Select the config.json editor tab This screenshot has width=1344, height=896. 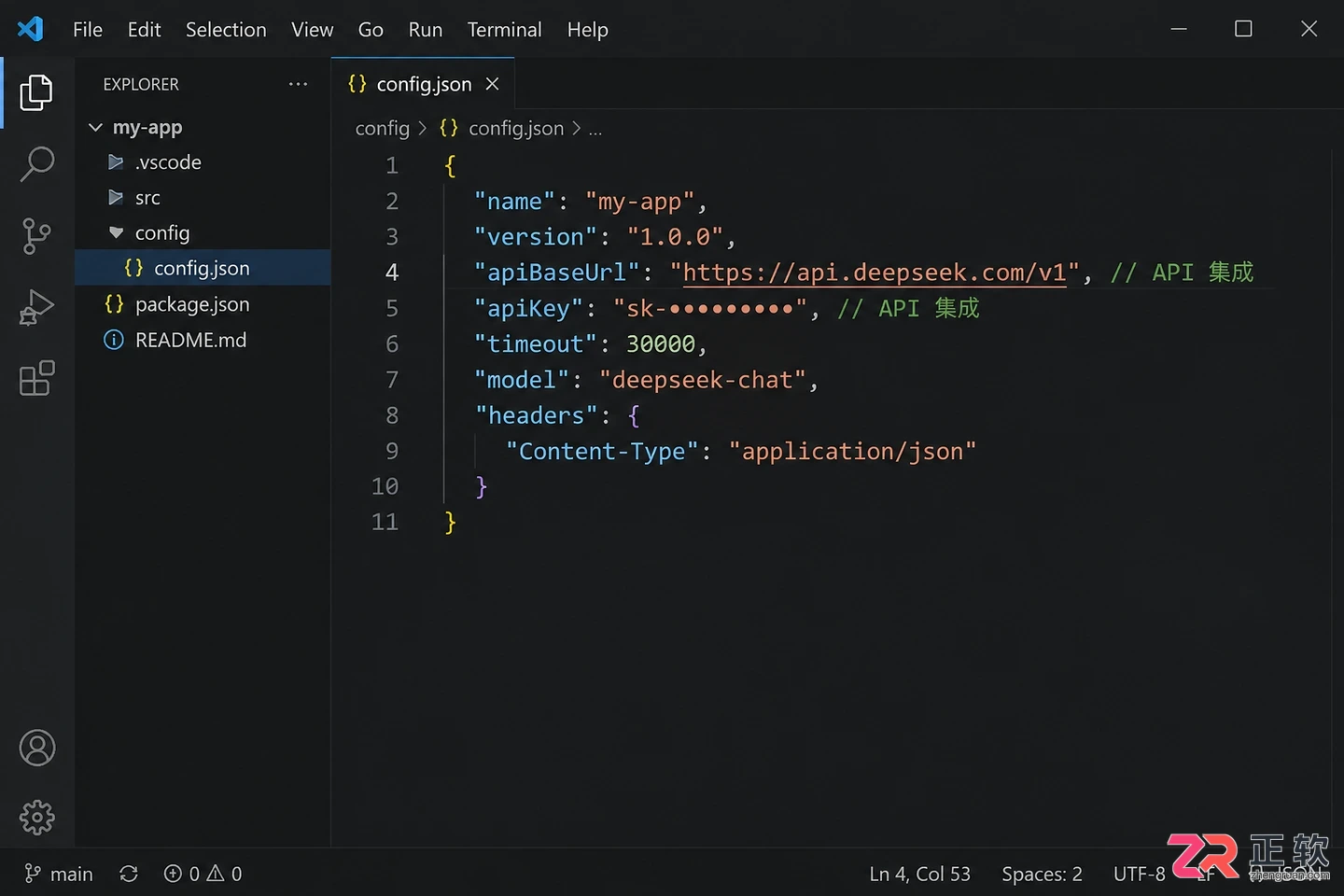tap(423, 84)
